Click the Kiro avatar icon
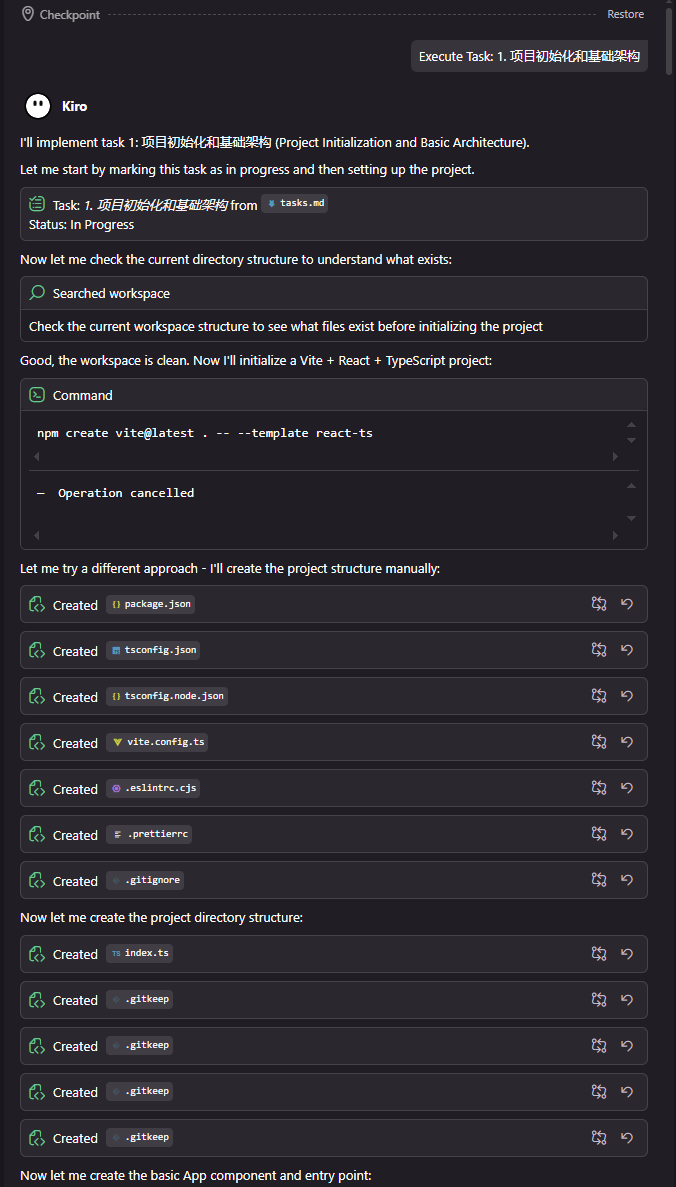The width and height of the screenshot is (676, 1187). [38, 105]
